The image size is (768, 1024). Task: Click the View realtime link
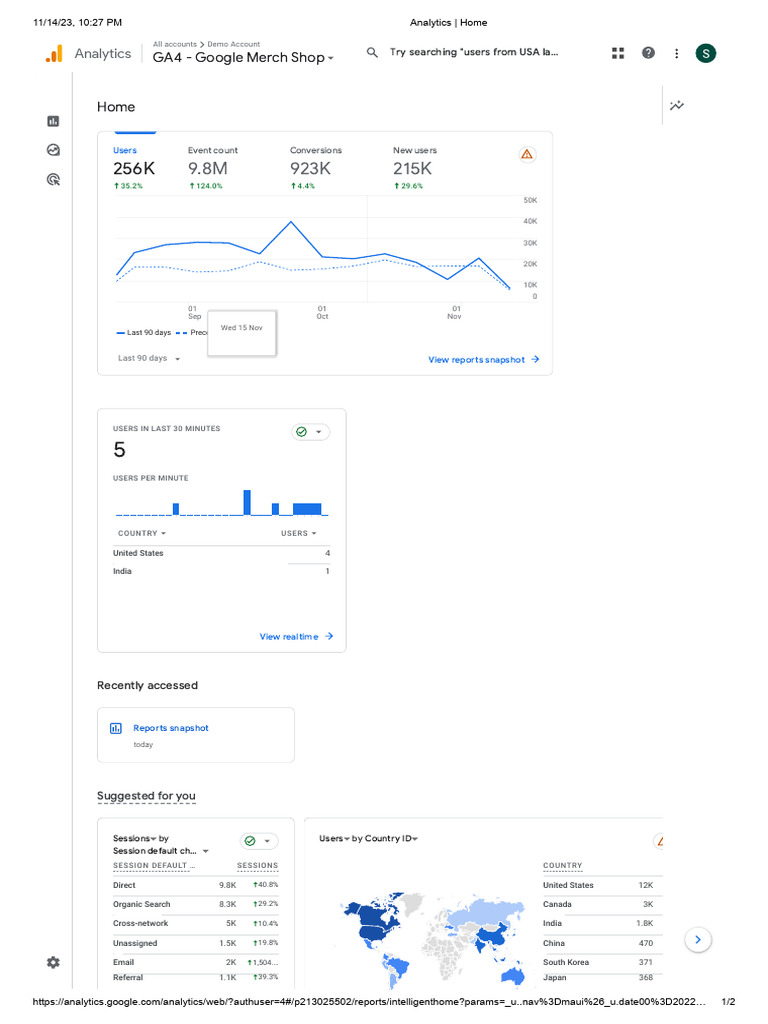tap(296, 637)
